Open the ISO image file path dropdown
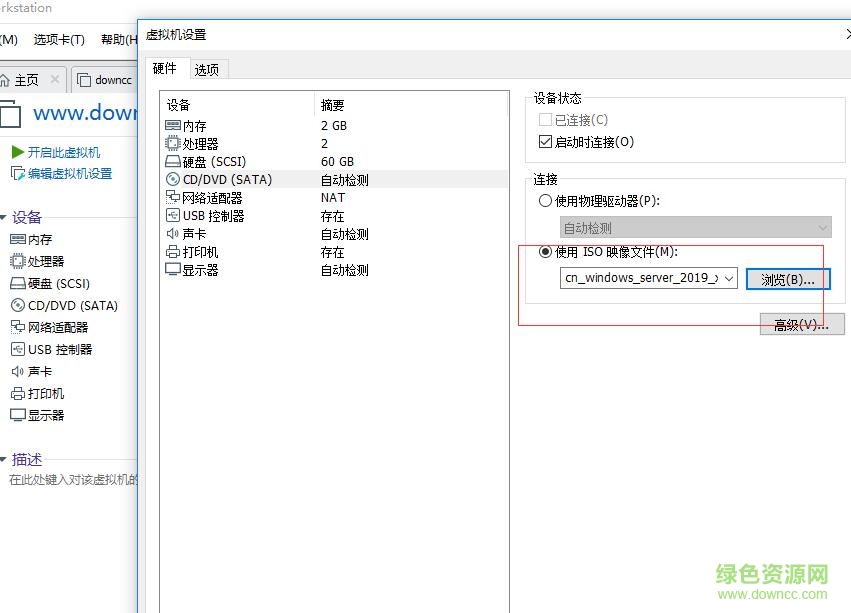 point(728,279)
